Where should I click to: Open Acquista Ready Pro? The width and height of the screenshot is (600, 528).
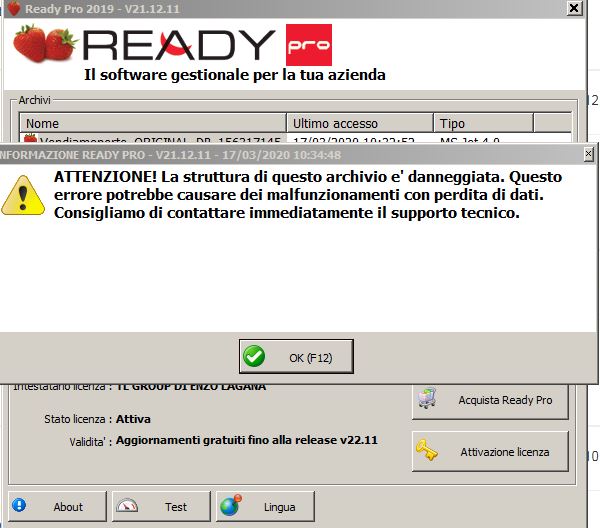click(x=490, y=400)
